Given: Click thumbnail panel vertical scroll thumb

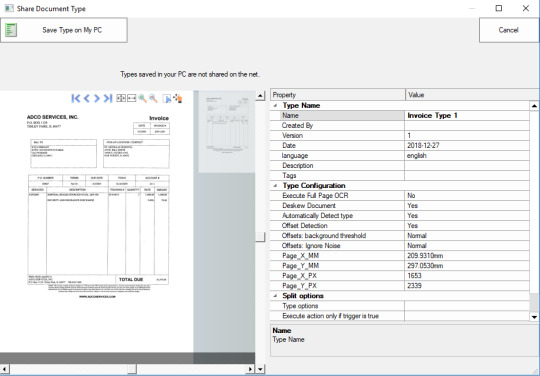Looking at the screenshot, I should click(x=260, y=237).
